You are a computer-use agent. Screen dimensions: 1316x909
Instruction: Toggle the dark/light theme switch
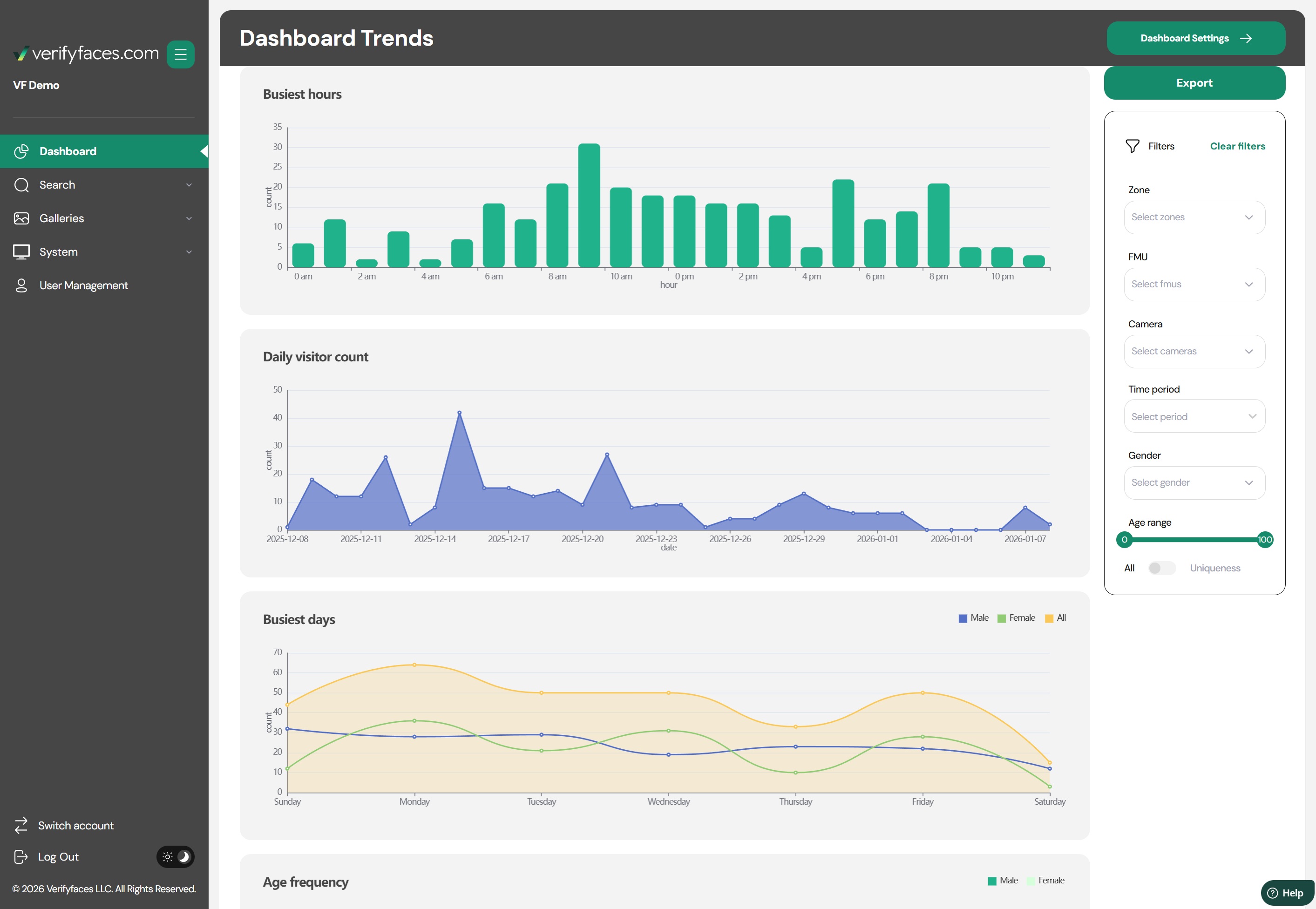click(176, 857)
